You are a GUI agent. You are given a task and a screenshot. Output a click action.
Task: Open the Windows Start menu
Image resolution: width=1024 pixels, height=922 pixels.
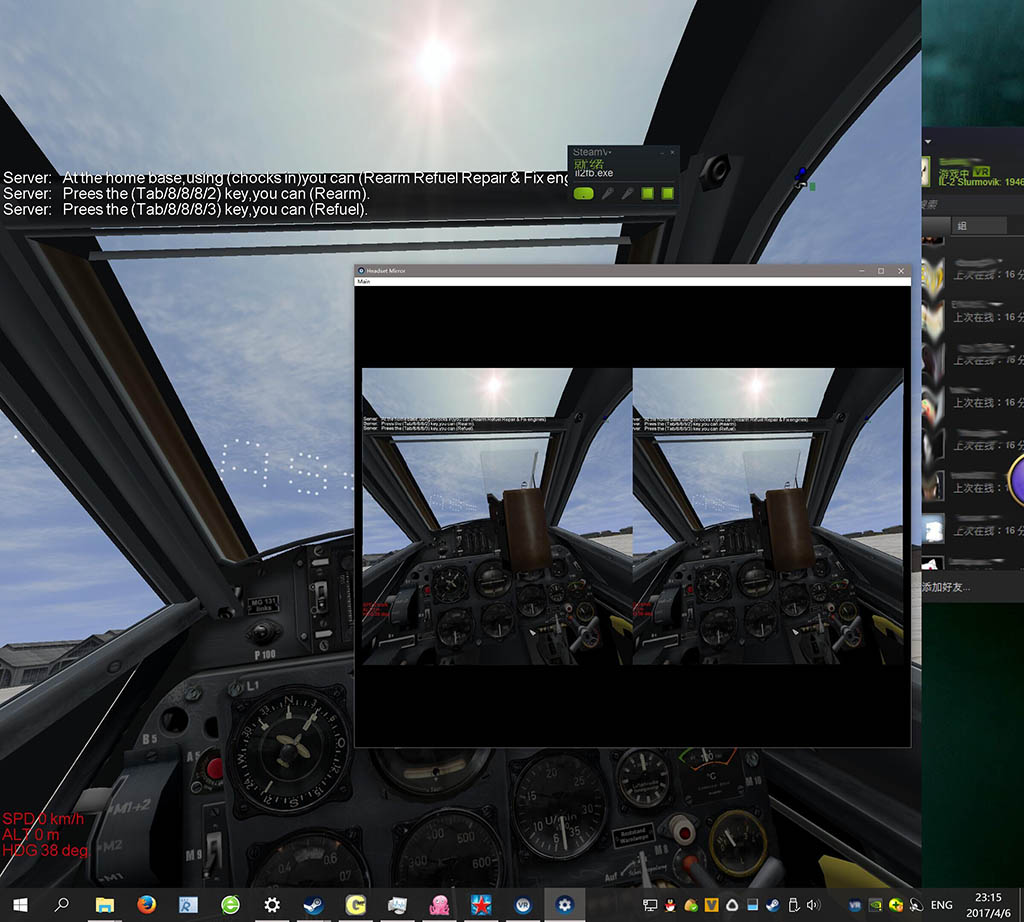coord(20,905)
